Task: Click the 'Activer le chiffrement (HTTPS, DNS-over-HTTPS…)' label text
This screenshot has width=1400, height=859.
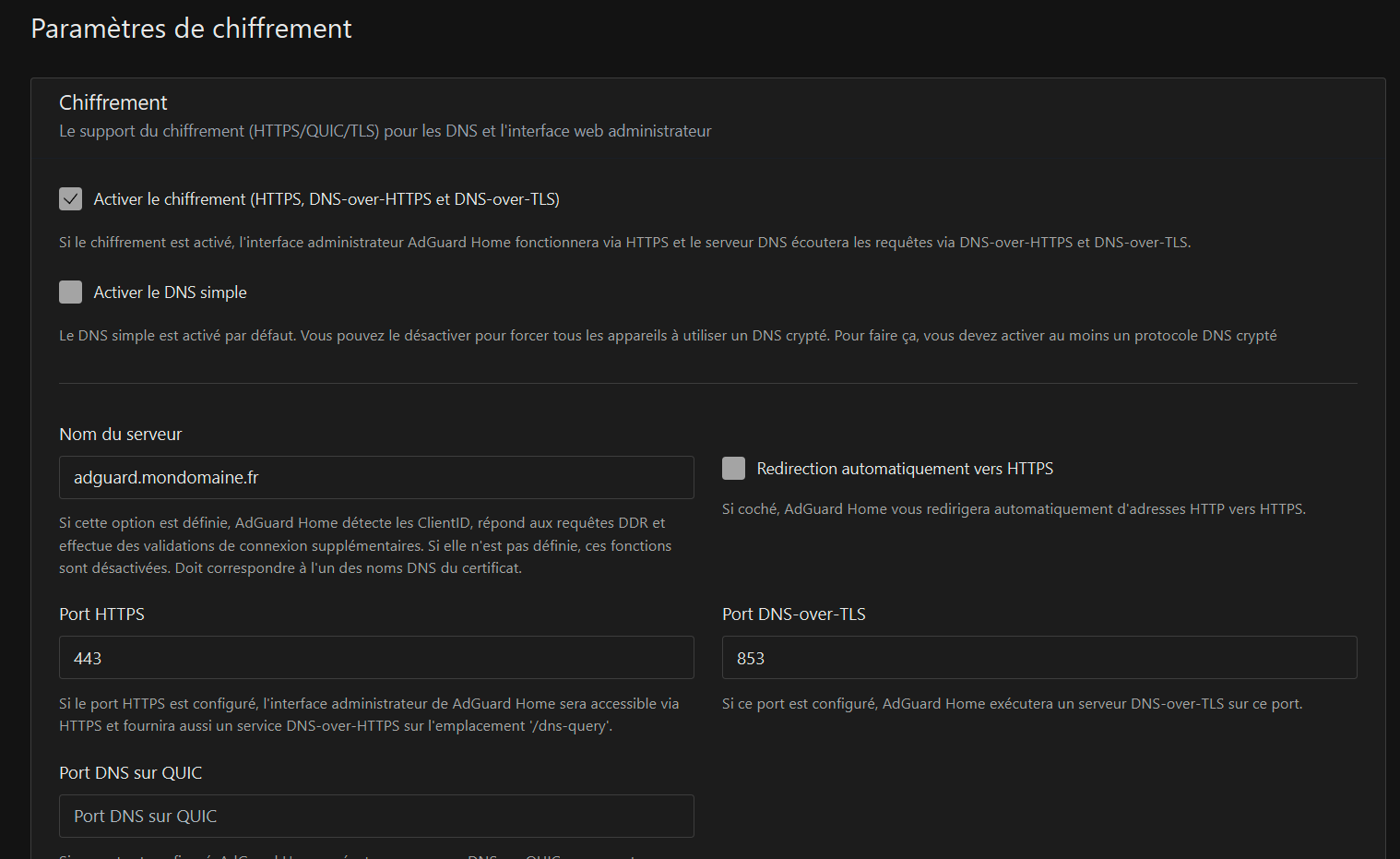Action: tap(326, 199)
